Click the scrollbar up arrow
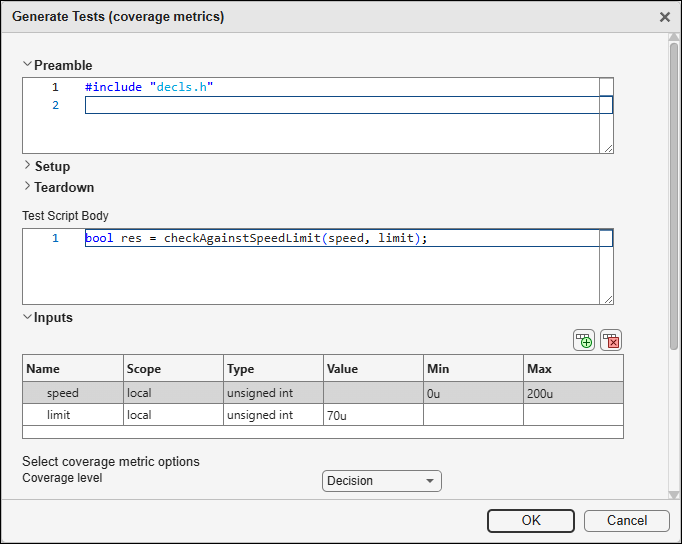 coord(674,37)
